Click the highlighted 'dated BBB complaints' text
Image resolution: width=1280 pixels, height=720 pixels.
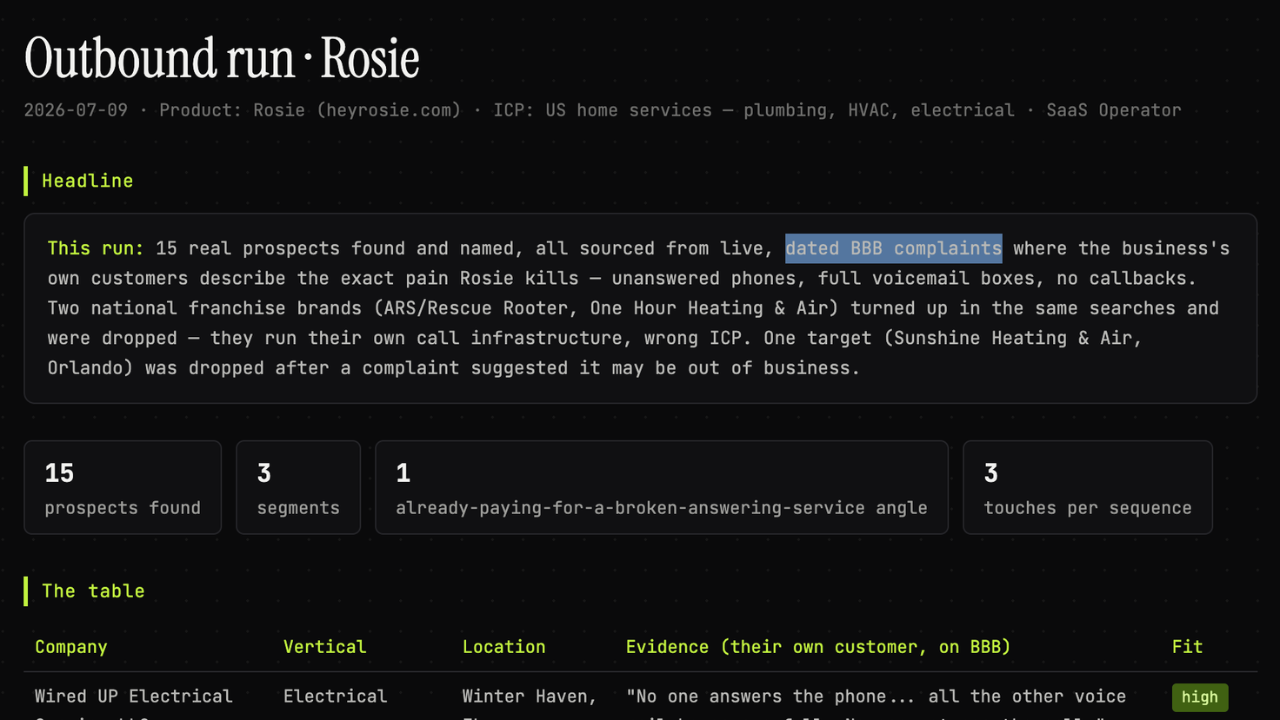click(x=893, y=248)
